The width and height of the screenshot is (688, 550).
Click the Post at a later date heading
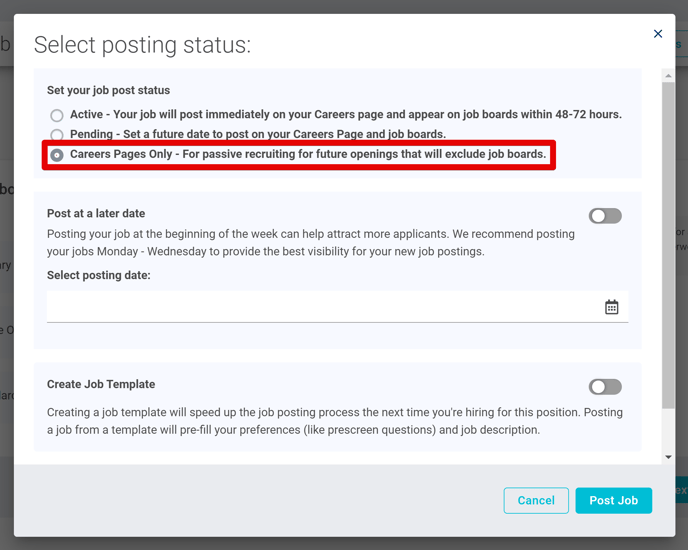coord(96,213)
